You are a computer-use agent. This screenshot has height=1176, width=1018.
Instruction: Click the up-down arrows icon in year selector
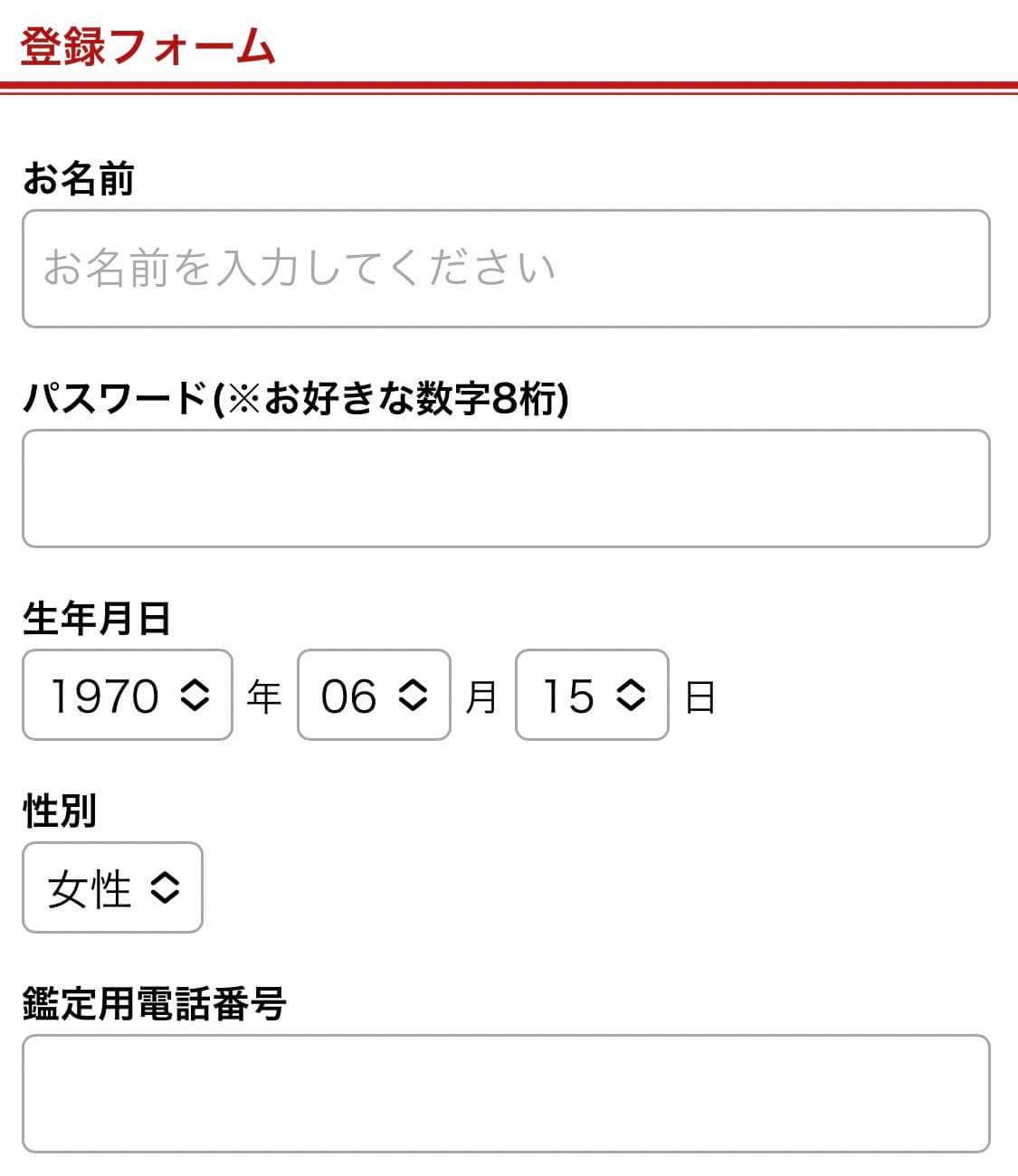tap(195, 695)
